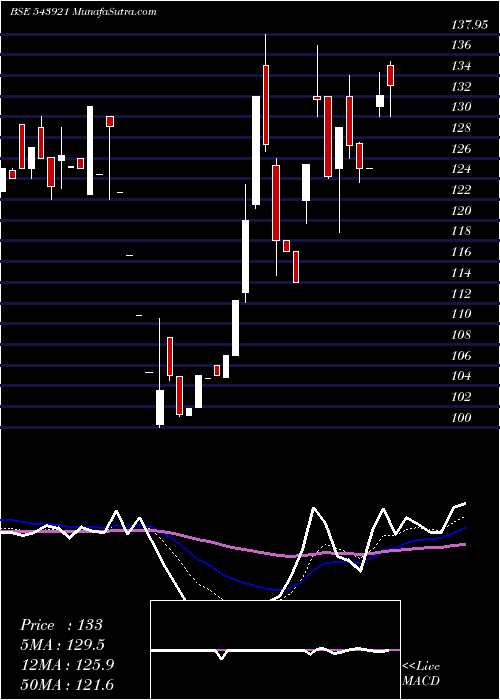Click the 108 price axis label
The image size is (500, 700).
[461, 334]
